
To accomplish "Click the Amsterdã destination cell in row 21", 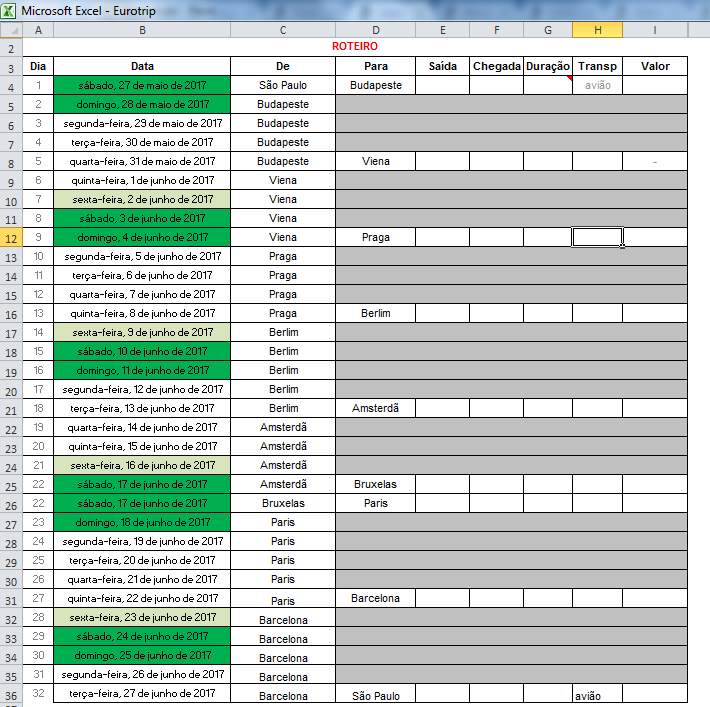I will (375, 409).
